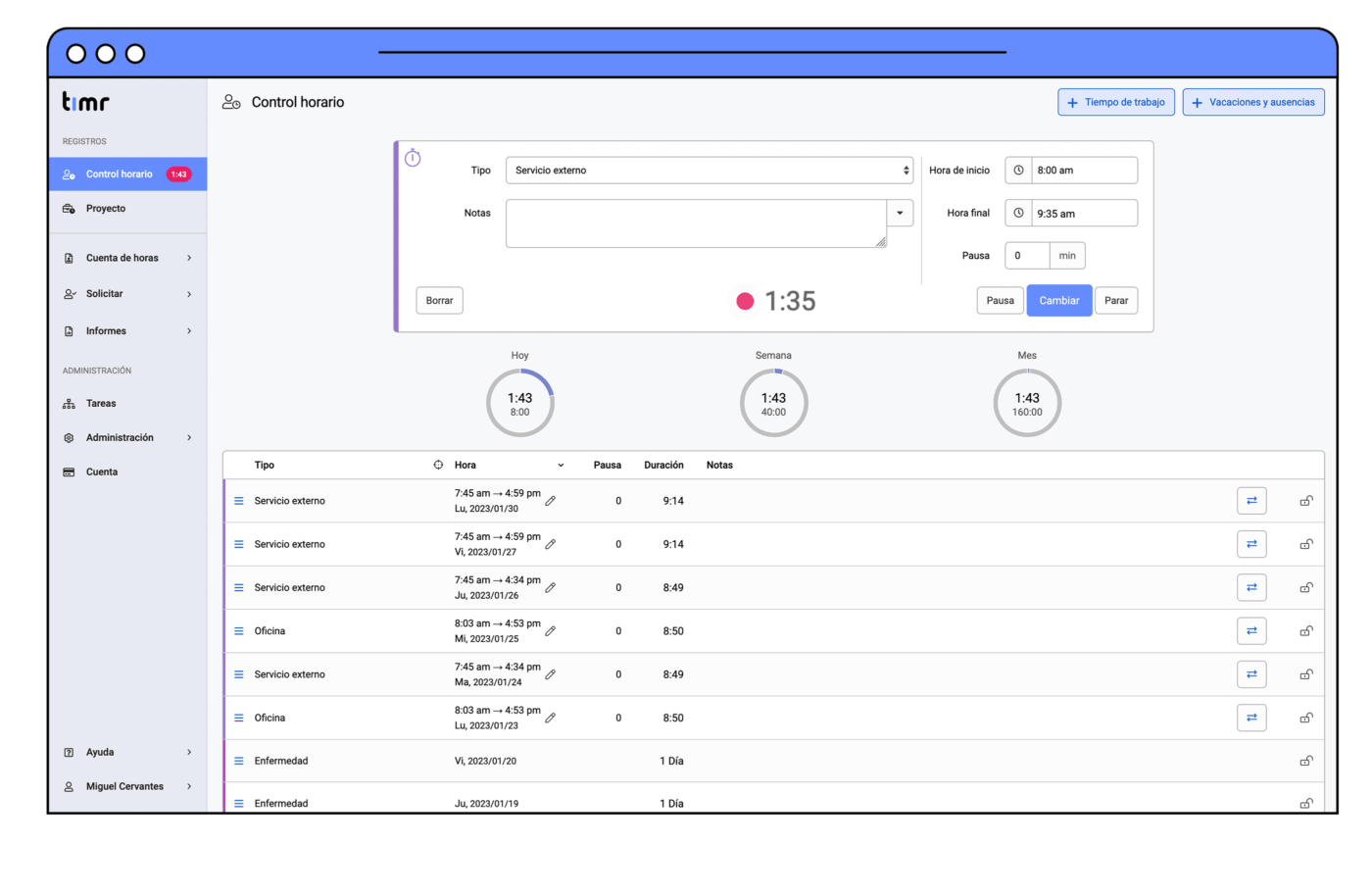Viewport: 1372px width, 893px height.
Task: Click the Semana progress ring
Action: (774, 403)
